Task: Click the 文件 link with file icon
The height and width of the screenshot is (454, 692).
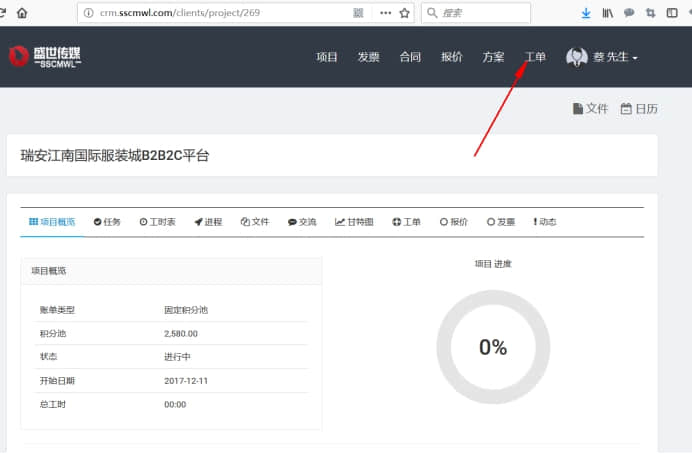Action: click(x=590, y=109)
